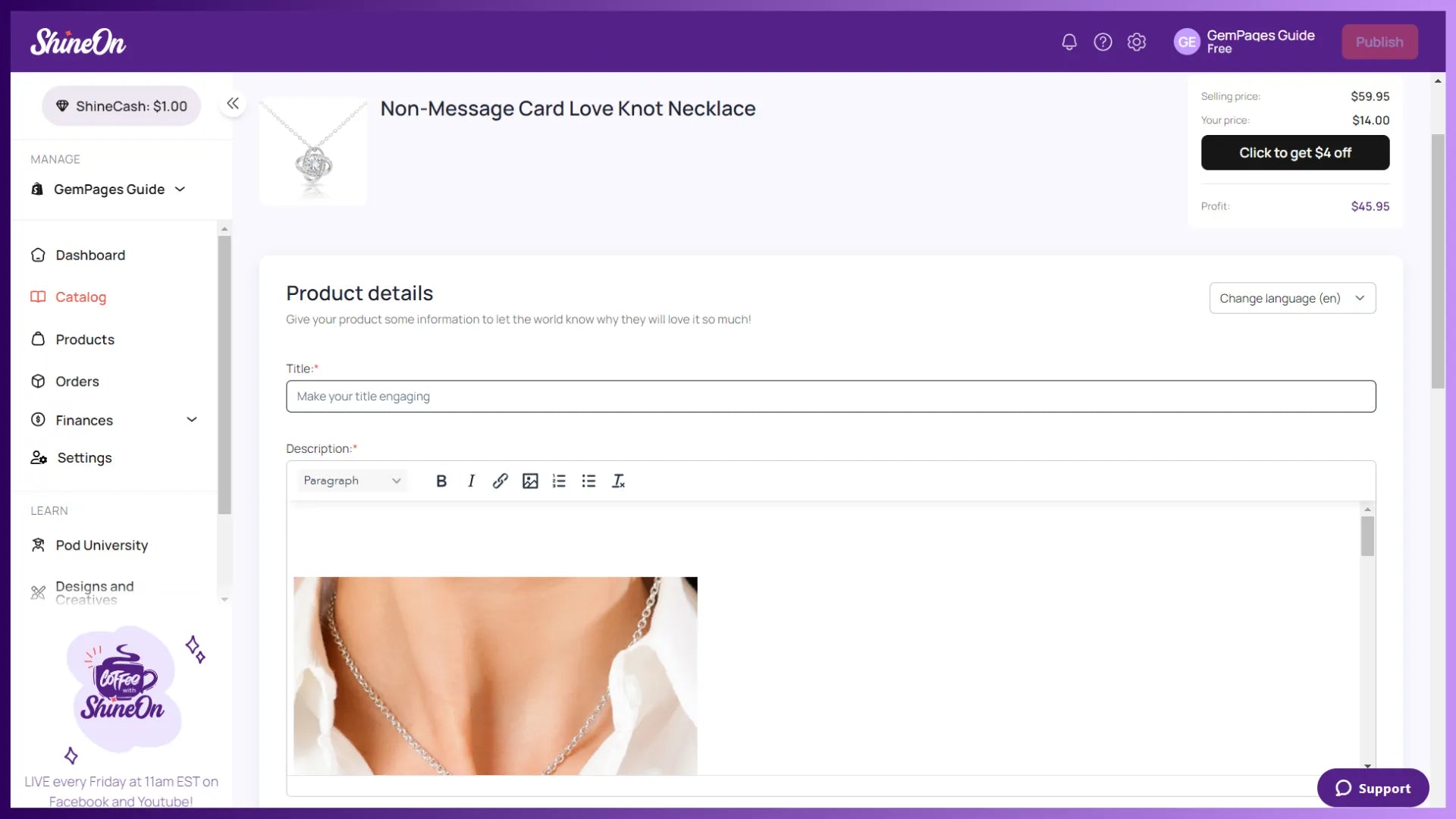1456x819 pixels.
Task: Insert a hyperlink in the description
Action: 500,481
